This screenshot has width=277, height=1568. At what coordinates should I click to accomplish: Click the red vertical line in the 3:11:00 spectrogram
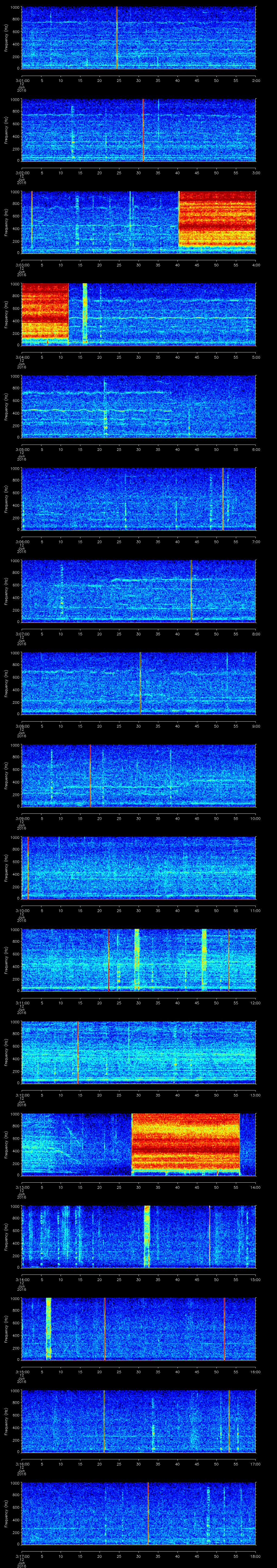(x=108, y=960)
